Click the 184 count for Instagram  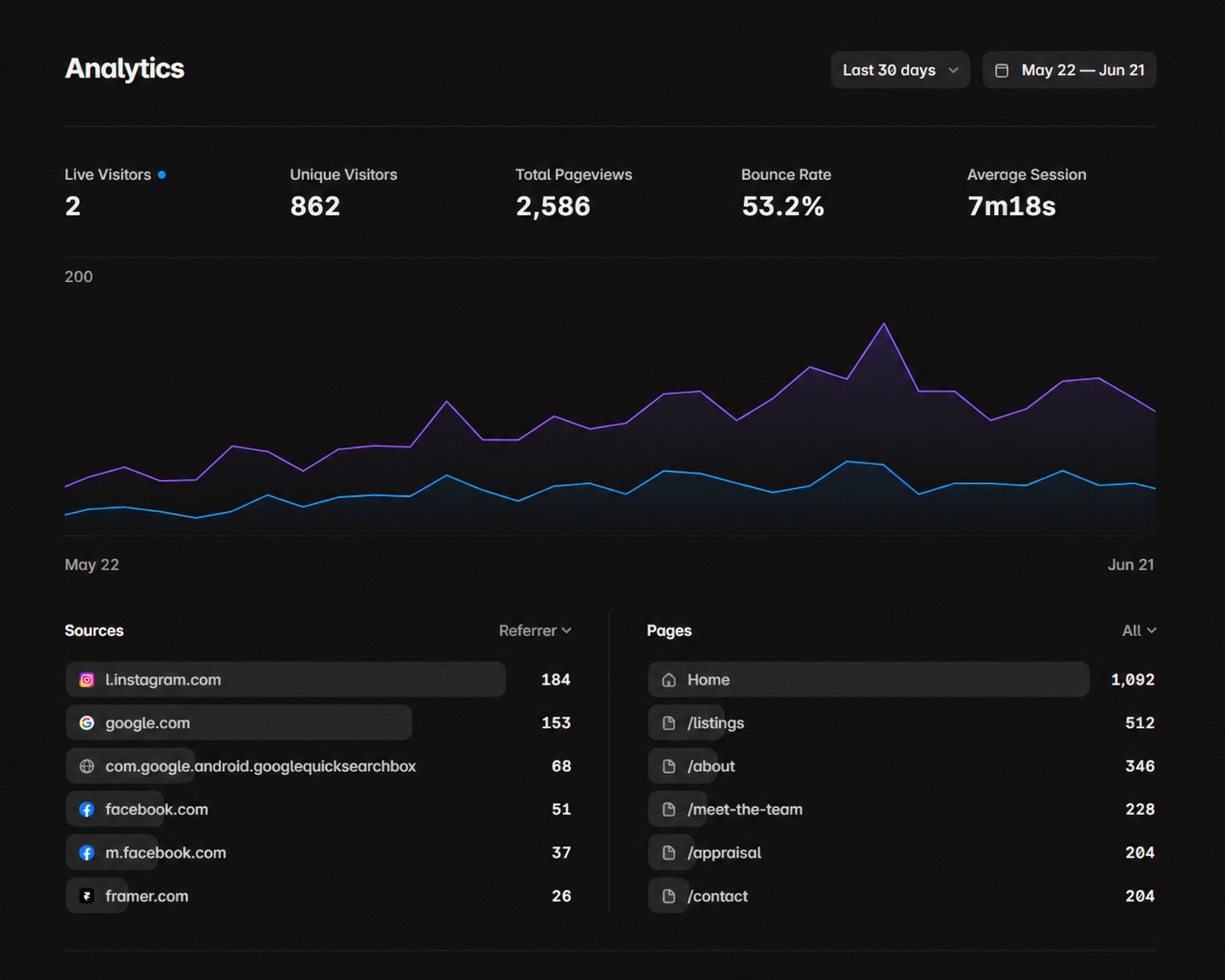[556, 680]
